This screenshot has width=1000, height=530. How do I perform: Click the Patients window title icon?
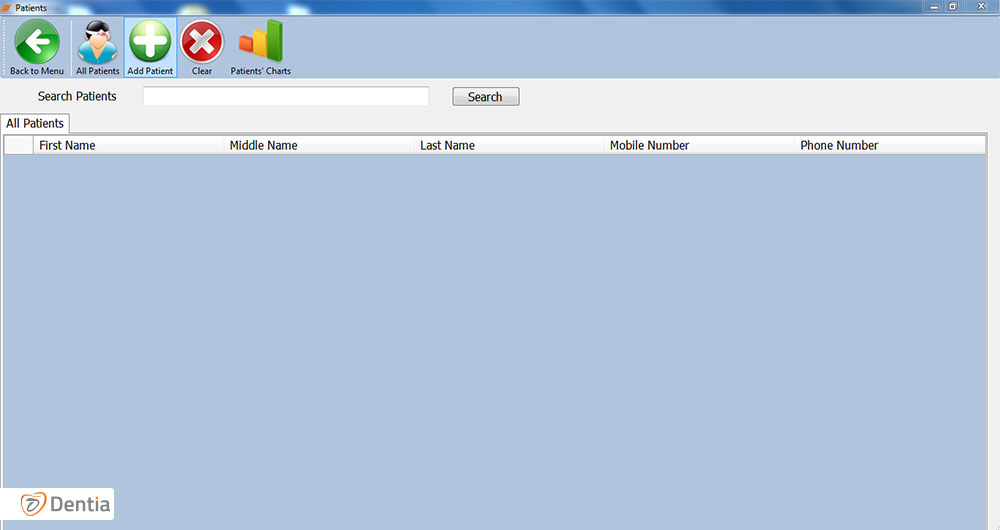tap(7, 7)
